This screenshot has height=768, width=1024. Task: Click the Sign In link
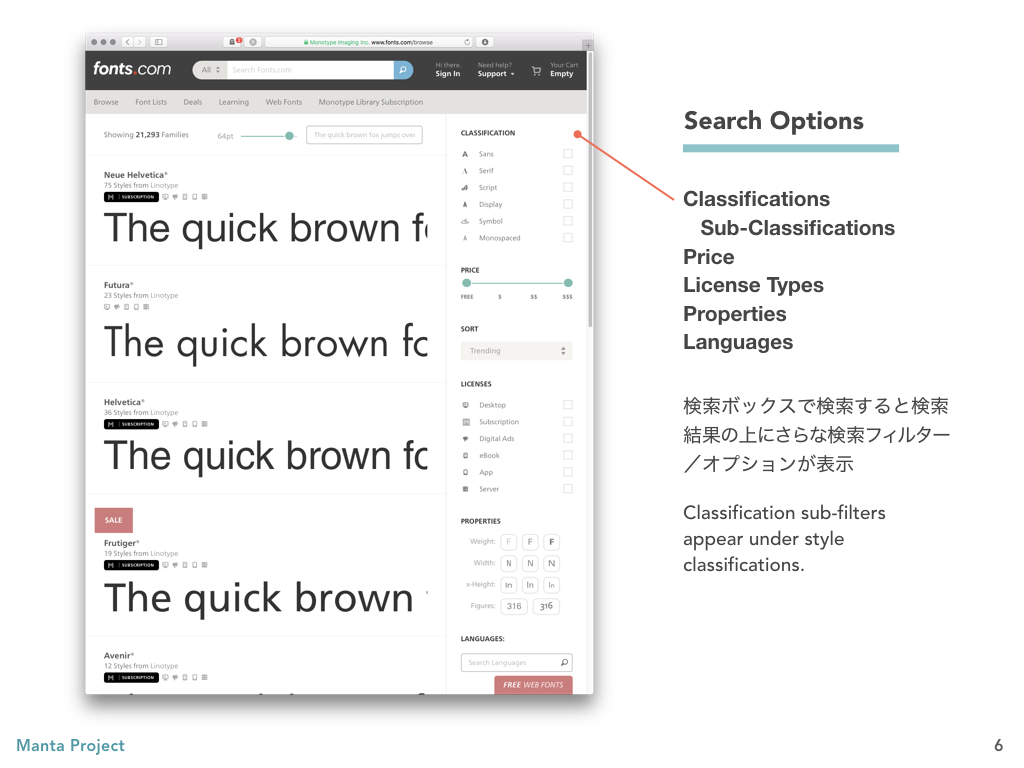pyautogui.click(x=448, y=74)
